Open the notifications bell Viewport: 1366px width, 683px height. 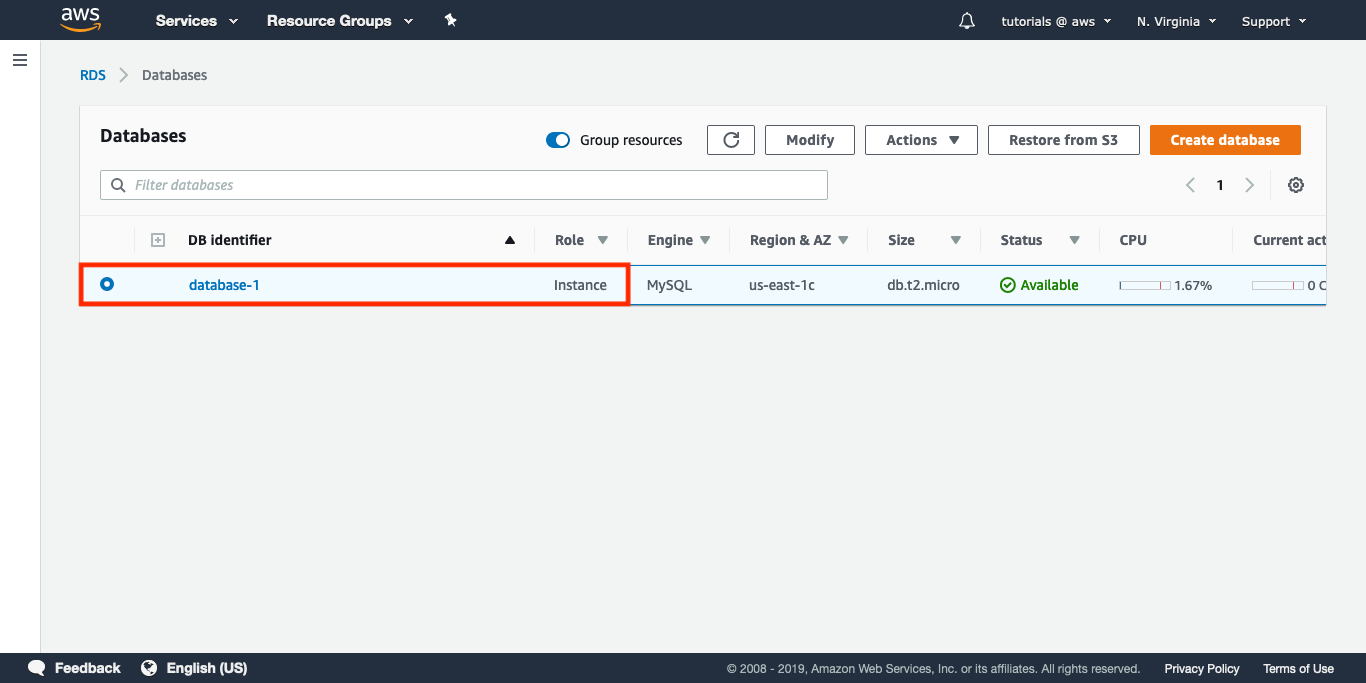[x=966, y=21]
